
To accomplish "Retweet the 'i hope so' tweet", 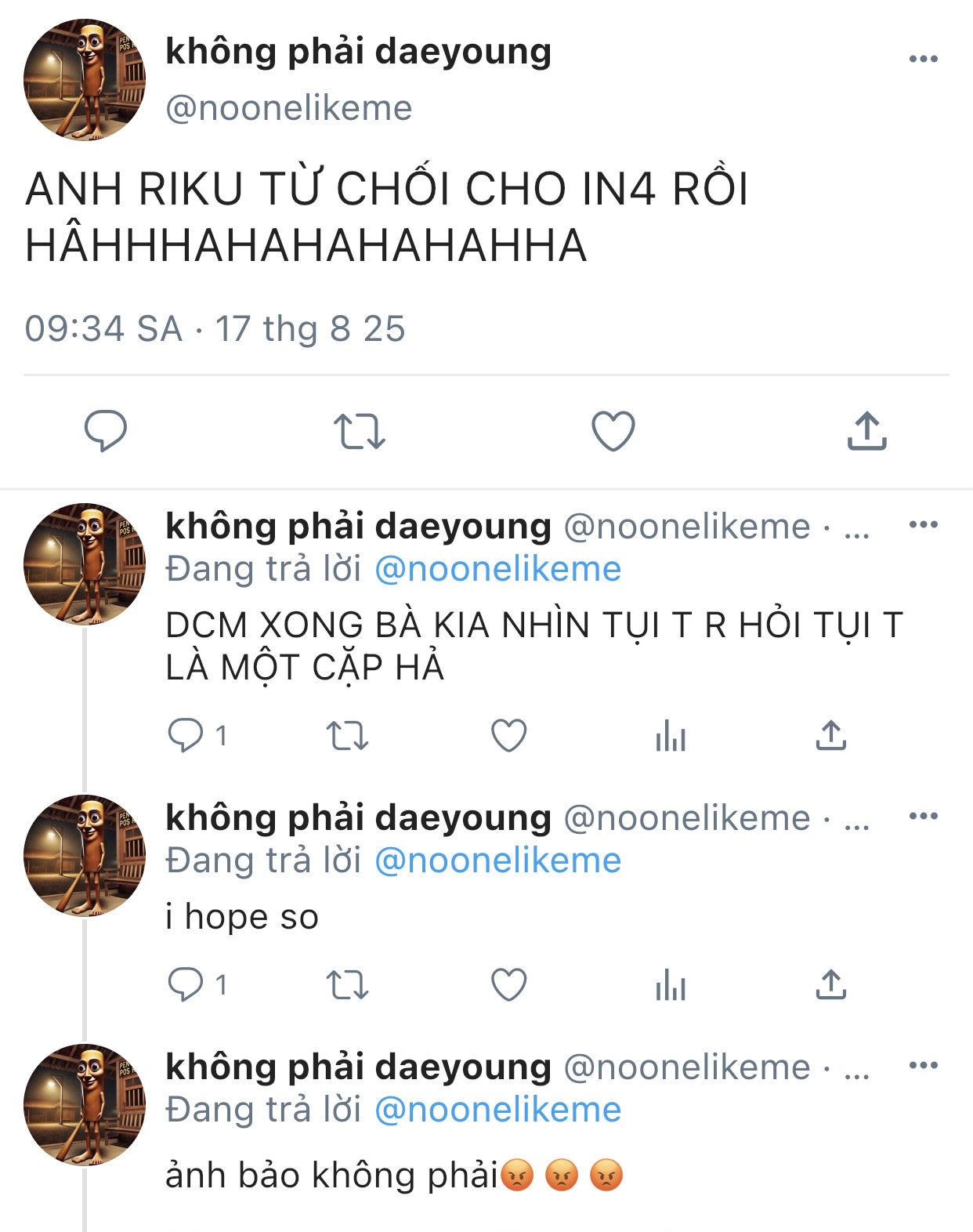I will click(347, 985).
